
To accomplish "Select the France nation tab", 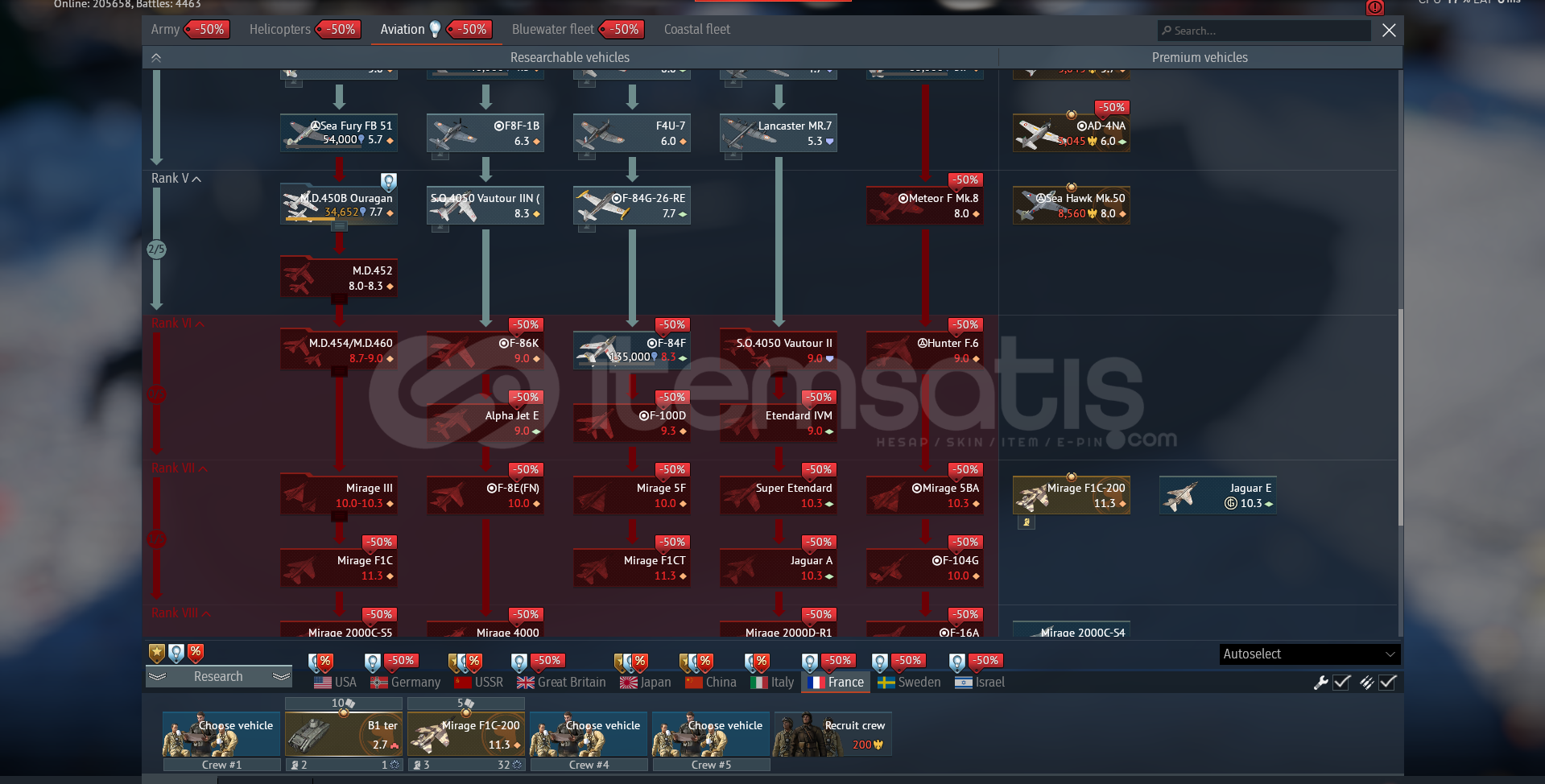I will tap(836, 682).
